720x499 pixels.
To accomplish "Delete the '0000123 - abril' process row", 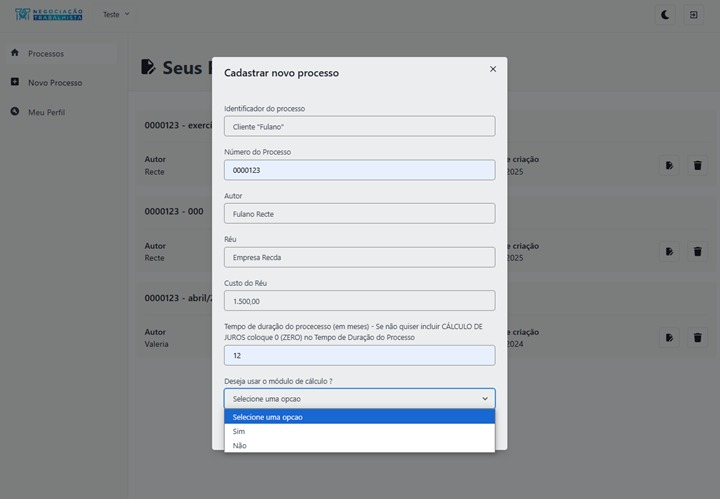I will click(x=698, y=337).
